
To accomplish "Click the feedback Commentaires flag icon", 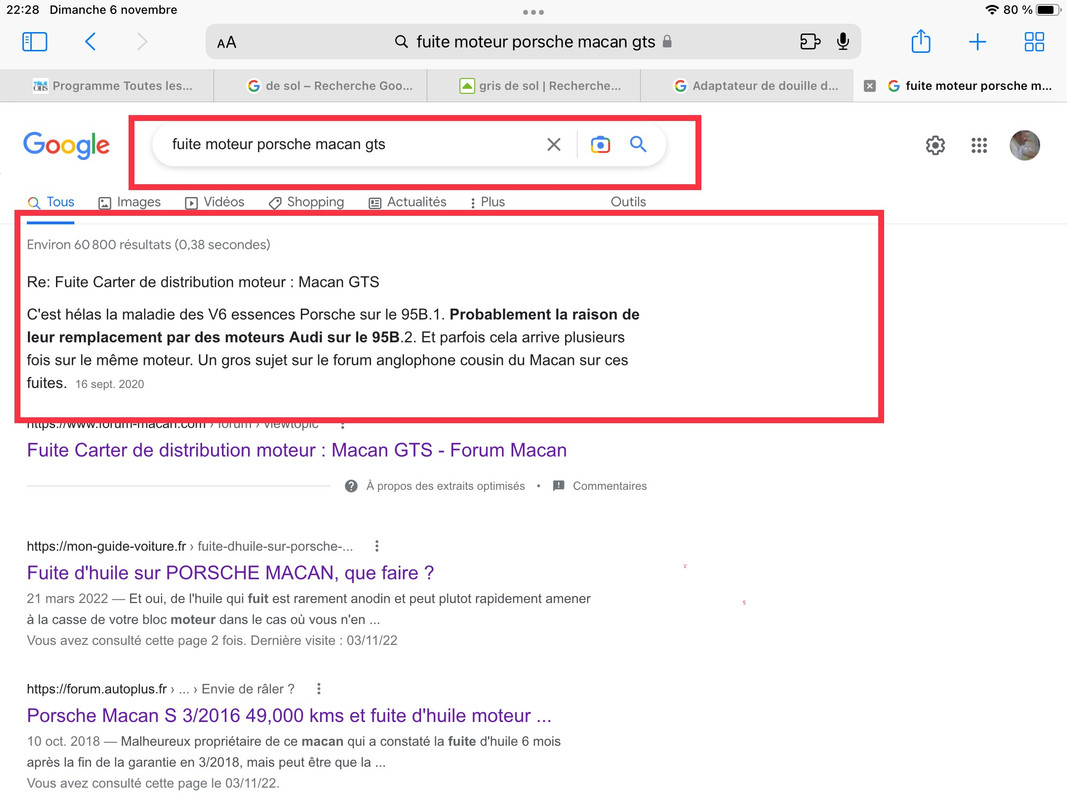I will pyautogui.click(x=559, y=486).
